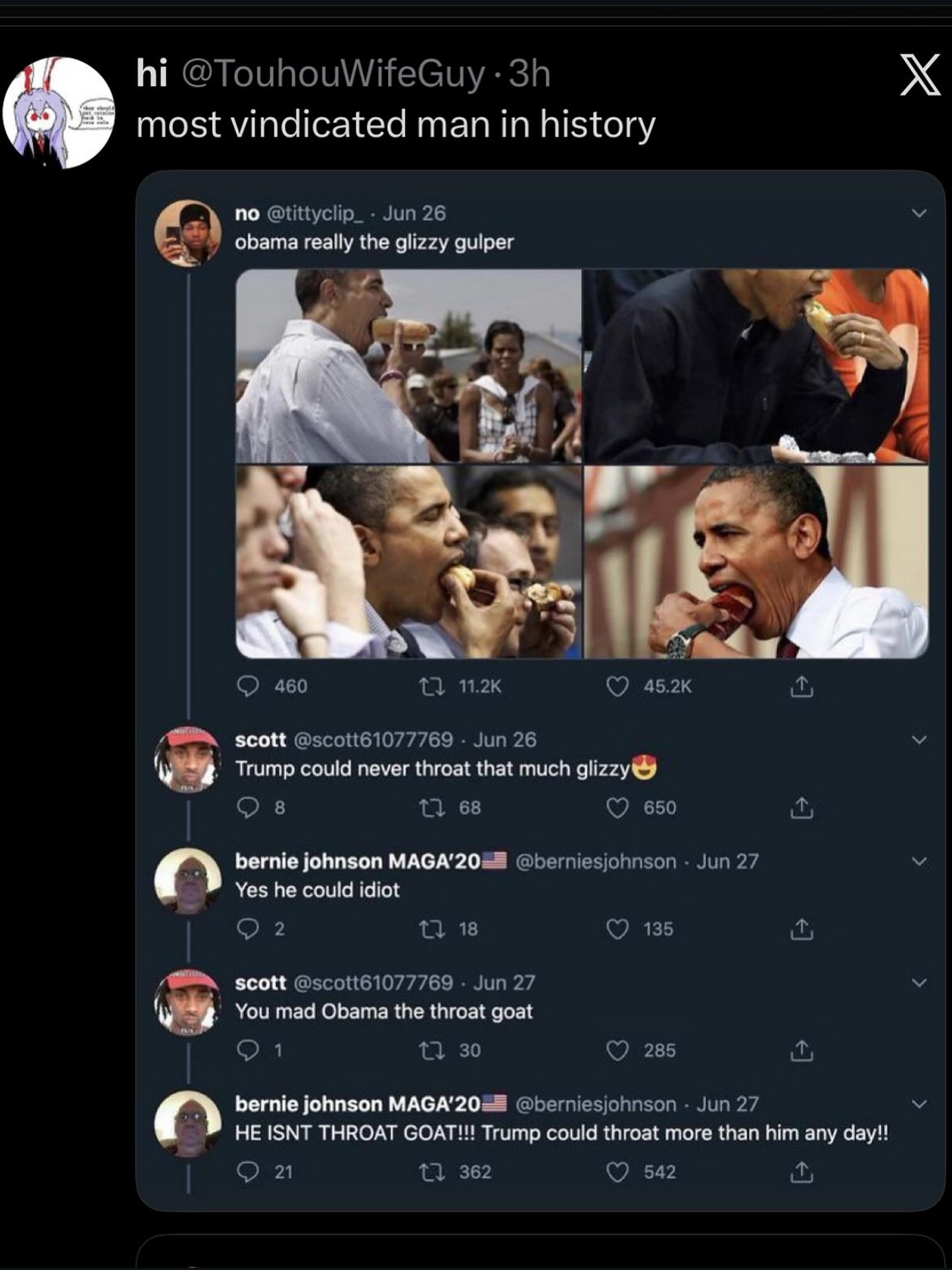Retweet the tweet with 11.2K retweets
The height and width of the screenshot is (1270, 952).
[433, 686]
